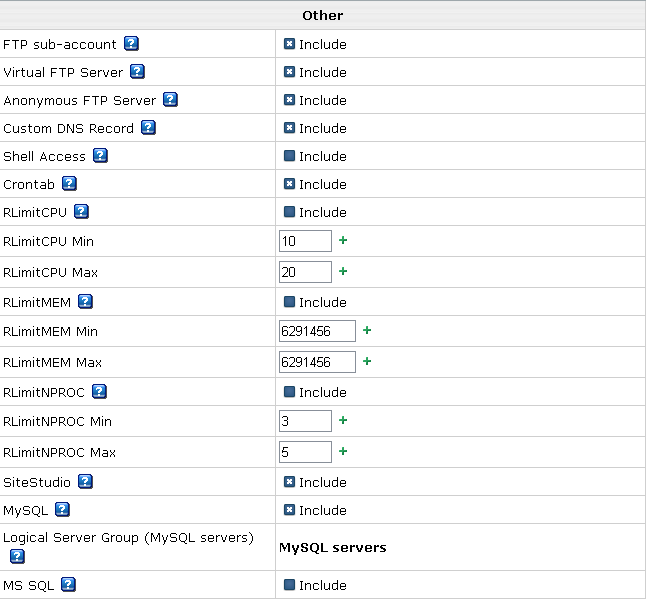This screenshot has width=646, height=599.
Task: Open Custom DNS Record help icon
Action: coord(148,128)
